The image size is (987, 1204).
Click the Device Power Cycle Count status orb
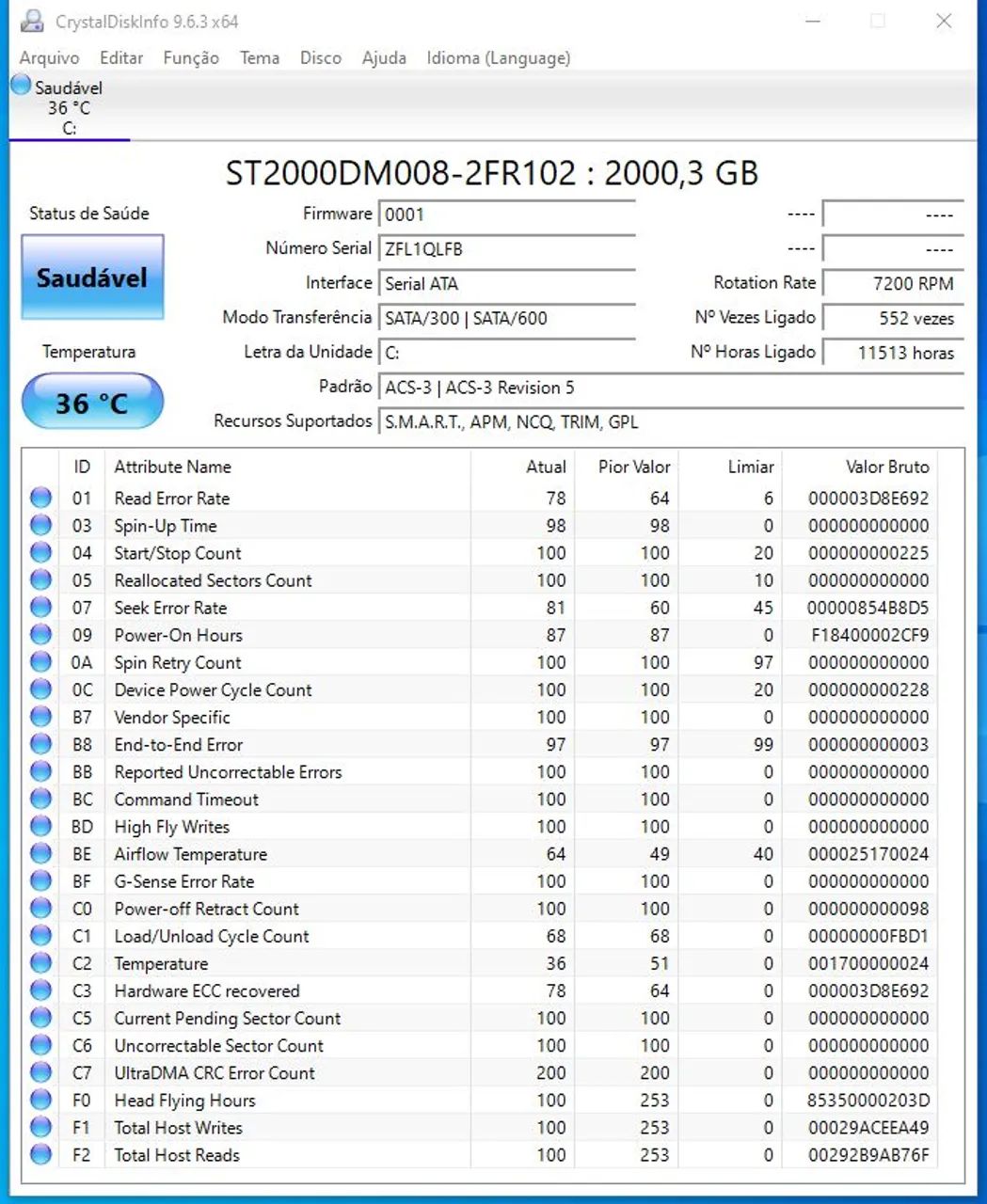point(41,689)
